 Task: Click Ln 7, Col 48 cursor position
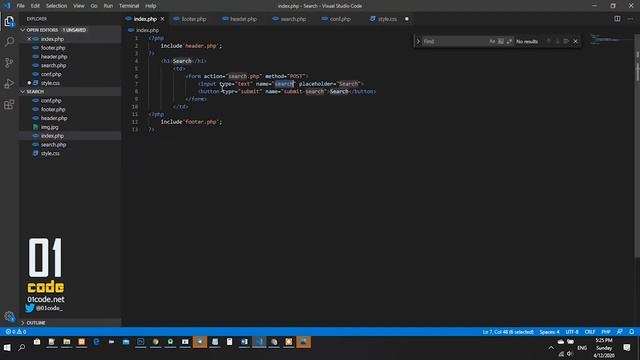coord(508,332)
